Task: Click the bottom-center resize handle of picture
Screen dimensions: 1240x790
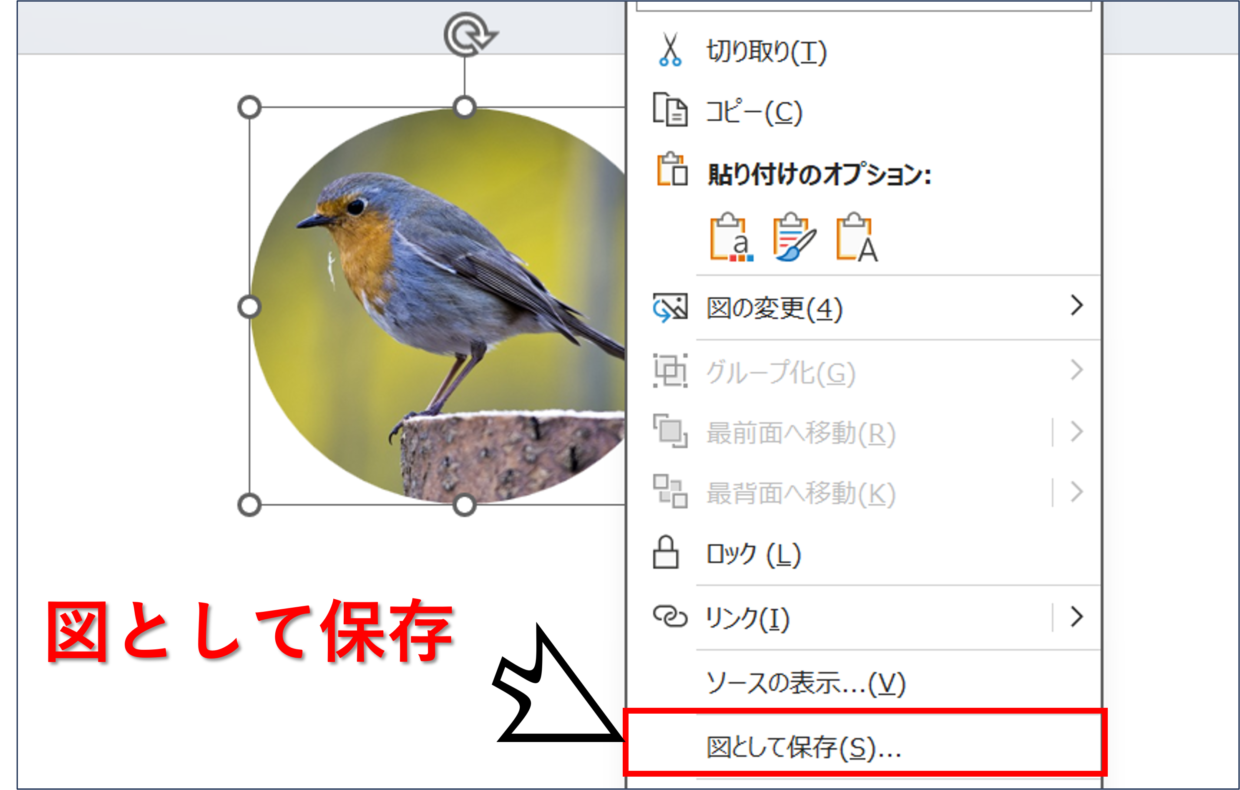Action: (x=465, y=505)
